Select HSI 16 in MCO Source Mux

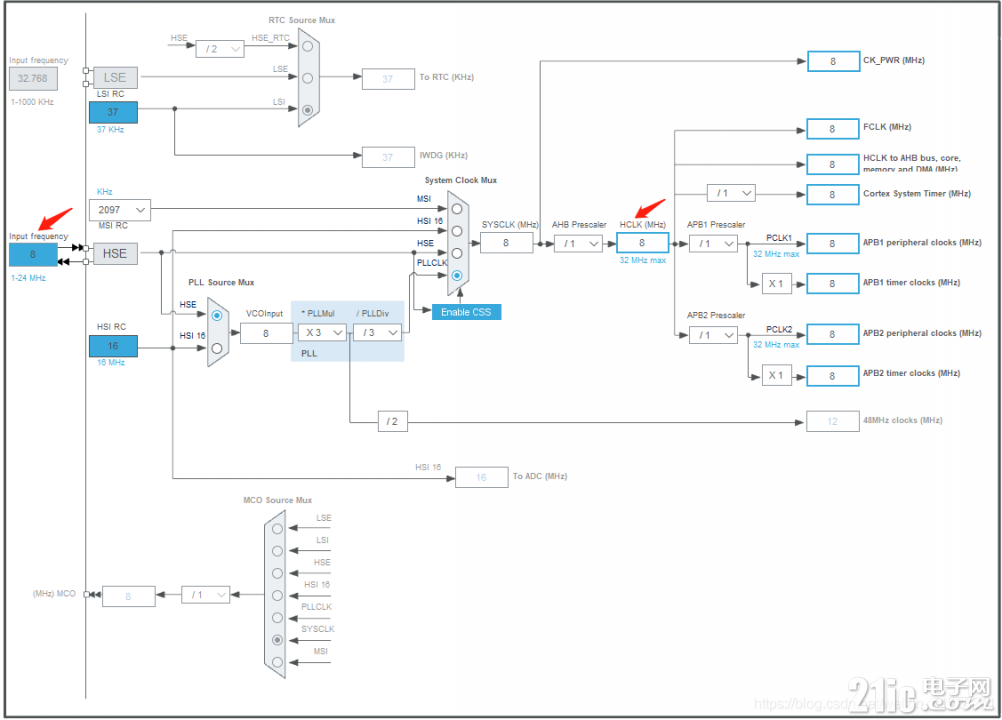[x=277, y=595]
